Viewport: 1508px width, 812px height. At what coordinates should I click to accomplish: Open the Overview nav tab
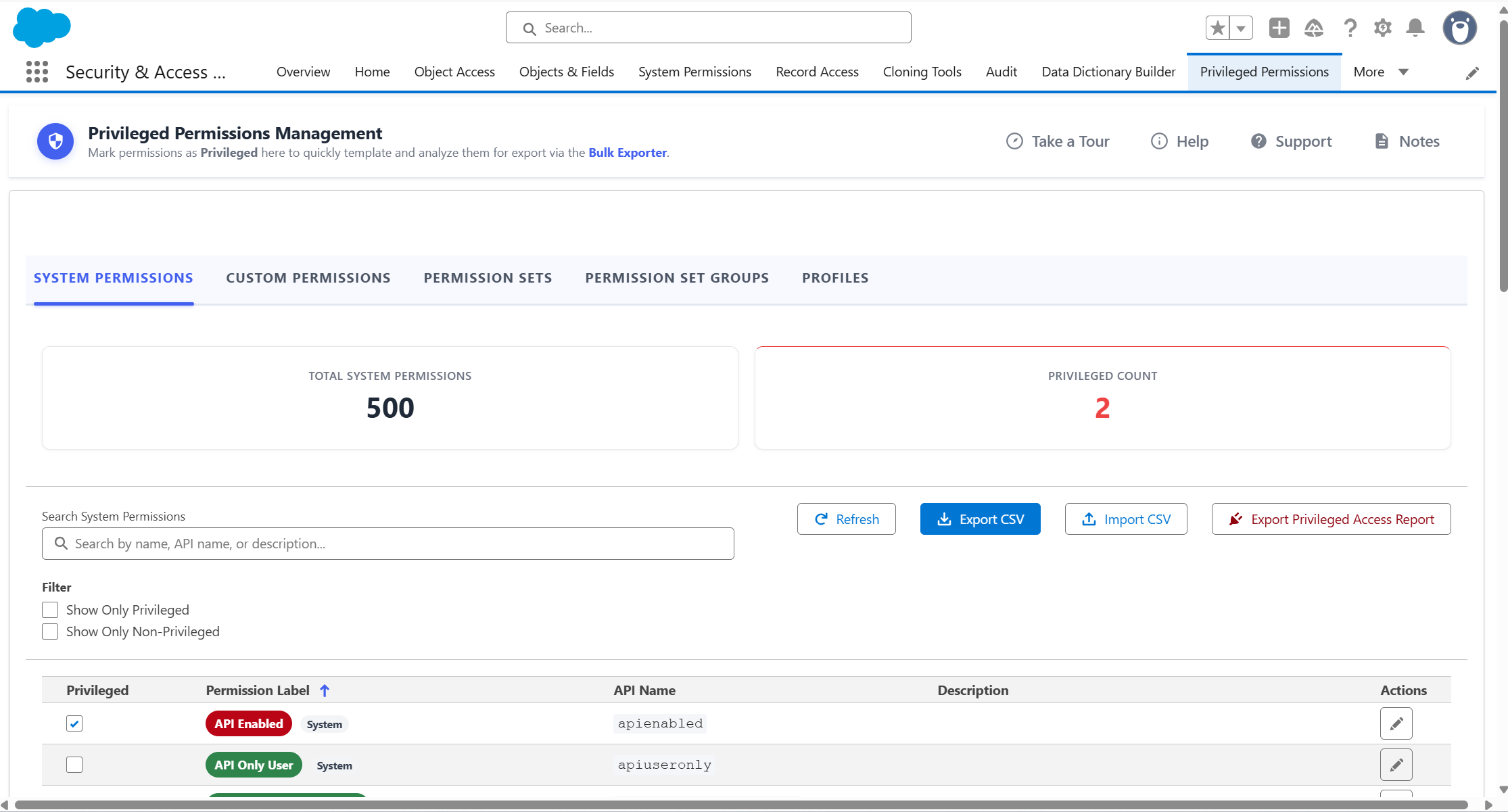point(303,72)
